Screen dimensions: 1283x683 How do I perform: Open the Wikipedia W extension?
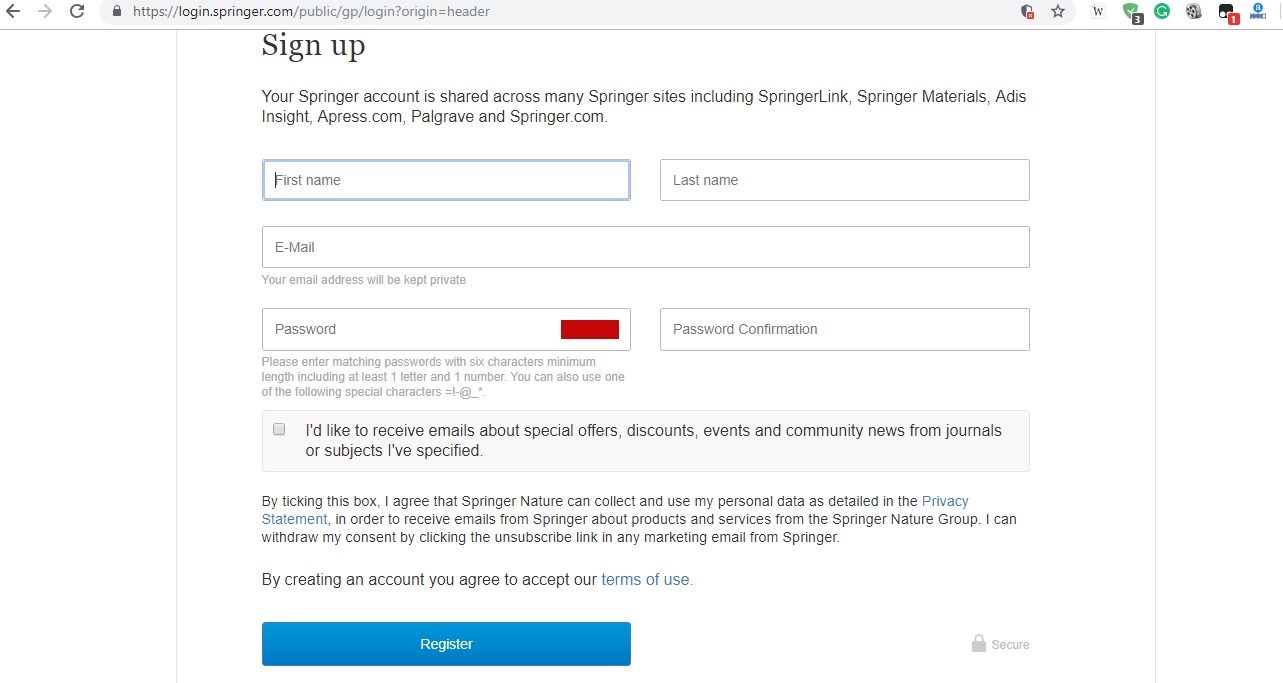pos(1098,12)
